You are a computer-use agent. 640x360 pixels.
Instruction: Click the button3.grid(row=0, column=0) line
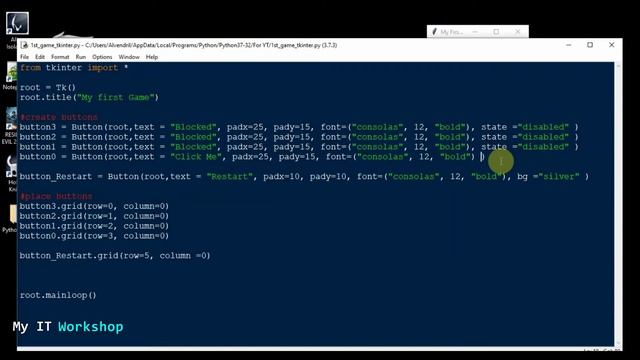tap(94, 206)
